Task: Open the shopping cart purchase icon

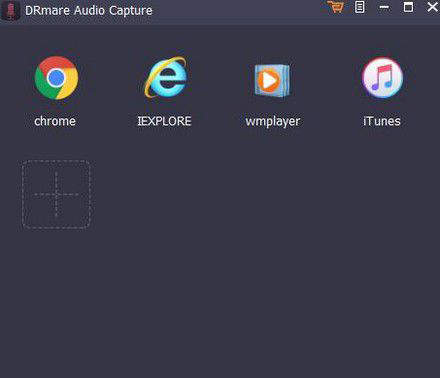Action: [335, 7]
